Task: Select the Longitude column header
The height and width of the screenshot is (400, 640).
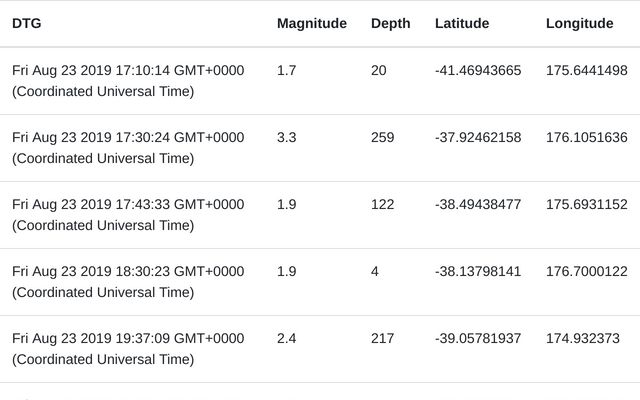Action: [x=580, y=23]
